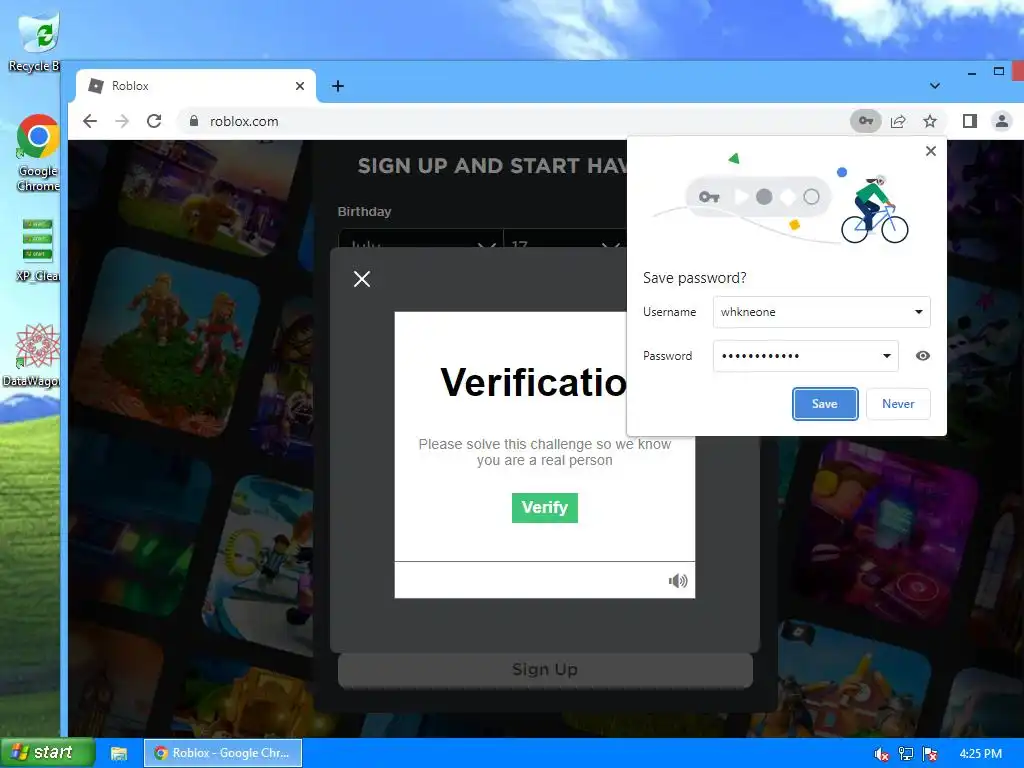Close the verification dialog with X
This screenshot has height=768, width=1024.
pos(362,280)
